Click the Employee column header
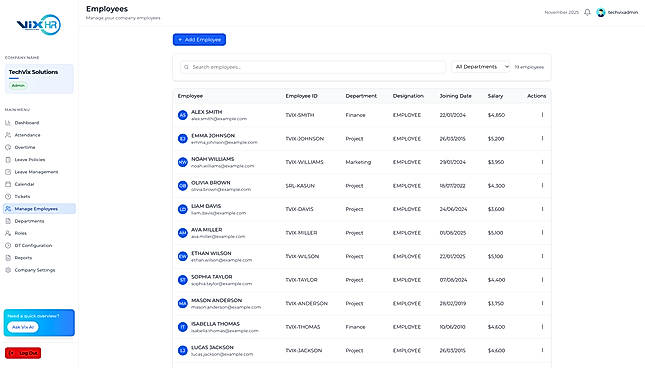The image size is (645, 368). (x=190, y=96)
